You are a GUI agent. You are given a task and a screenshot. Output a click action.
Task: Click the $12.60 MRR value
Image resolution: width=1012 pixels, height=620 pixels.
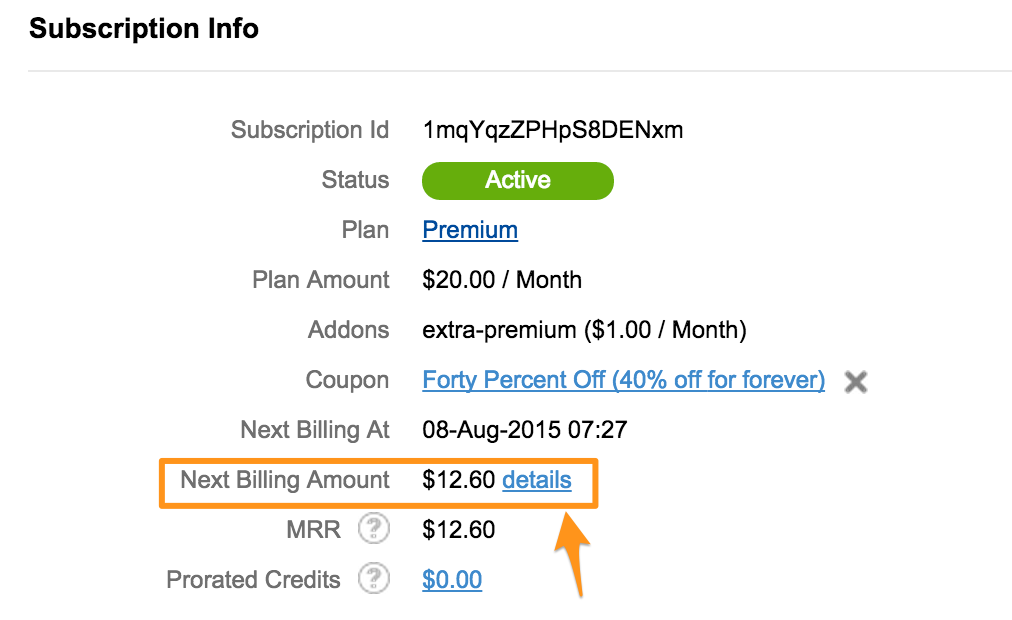point(458,530)
